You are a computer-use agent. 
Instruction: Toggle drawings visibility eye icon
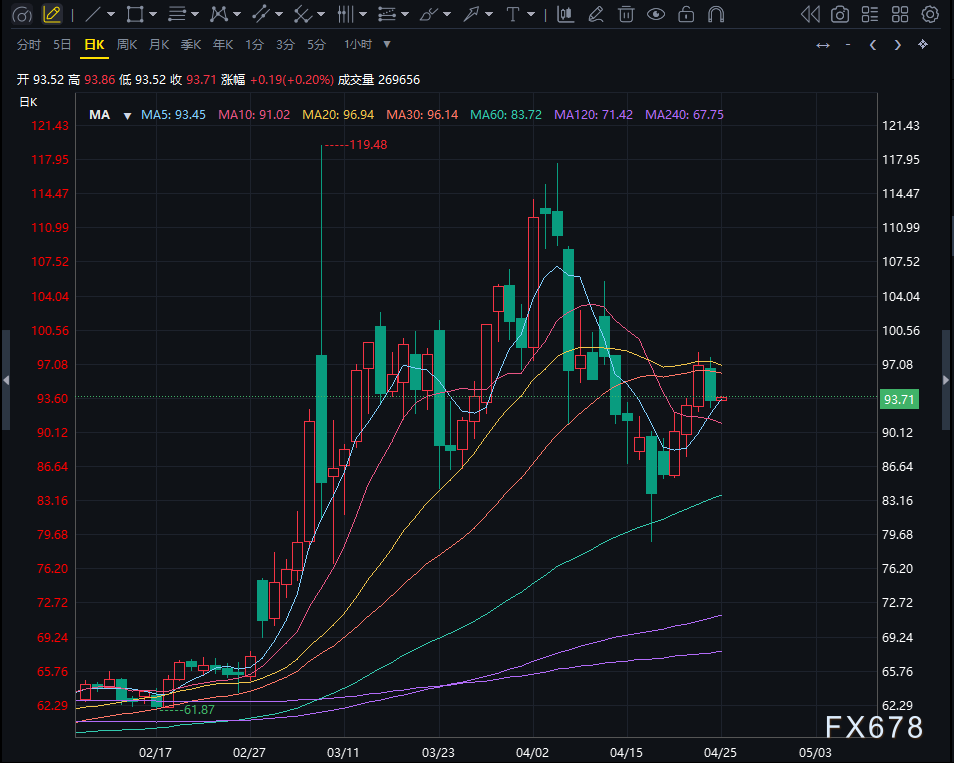click(x=656, y=14)
